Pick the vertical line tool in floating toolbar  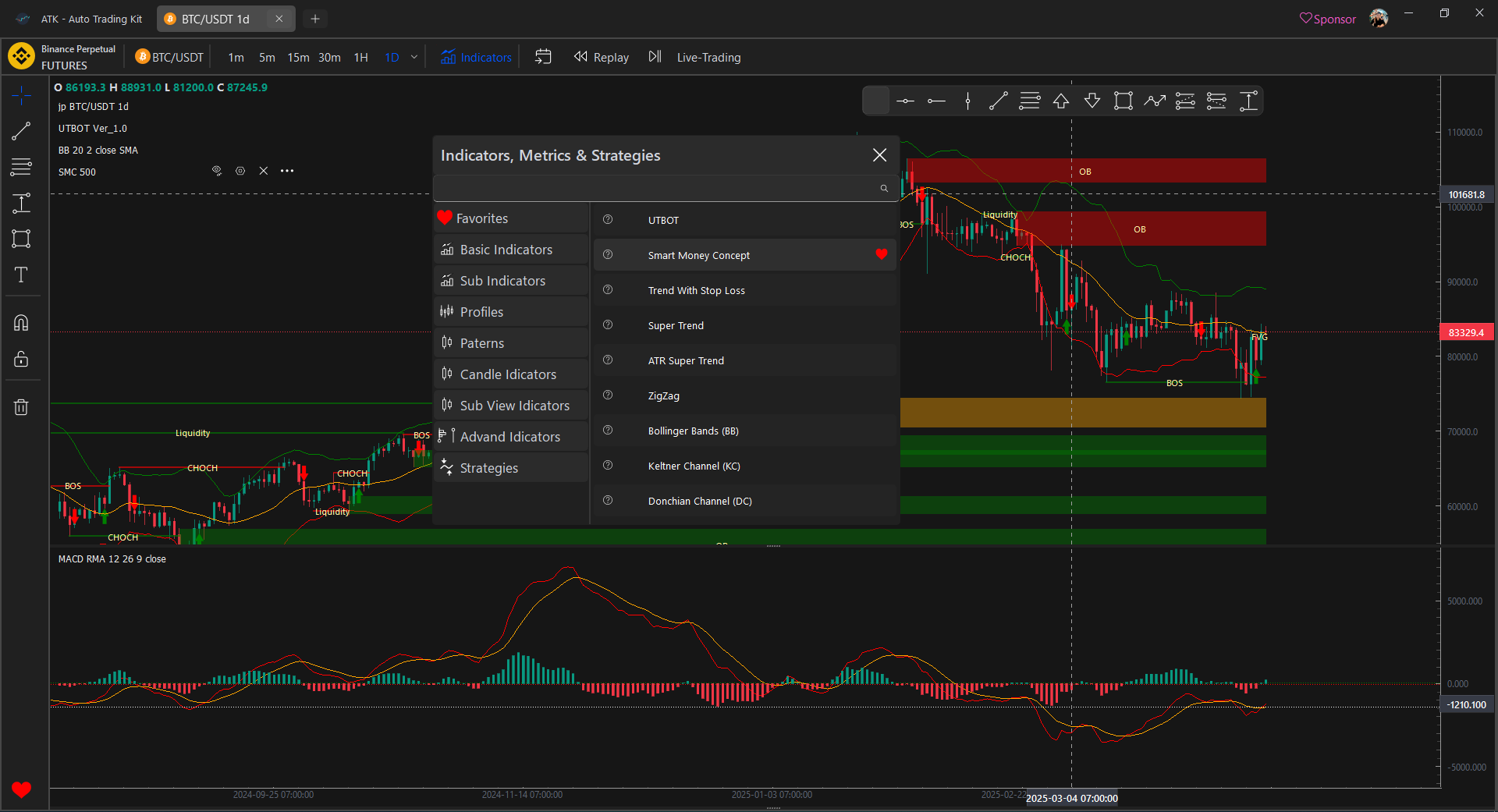(x=967, y=101)
